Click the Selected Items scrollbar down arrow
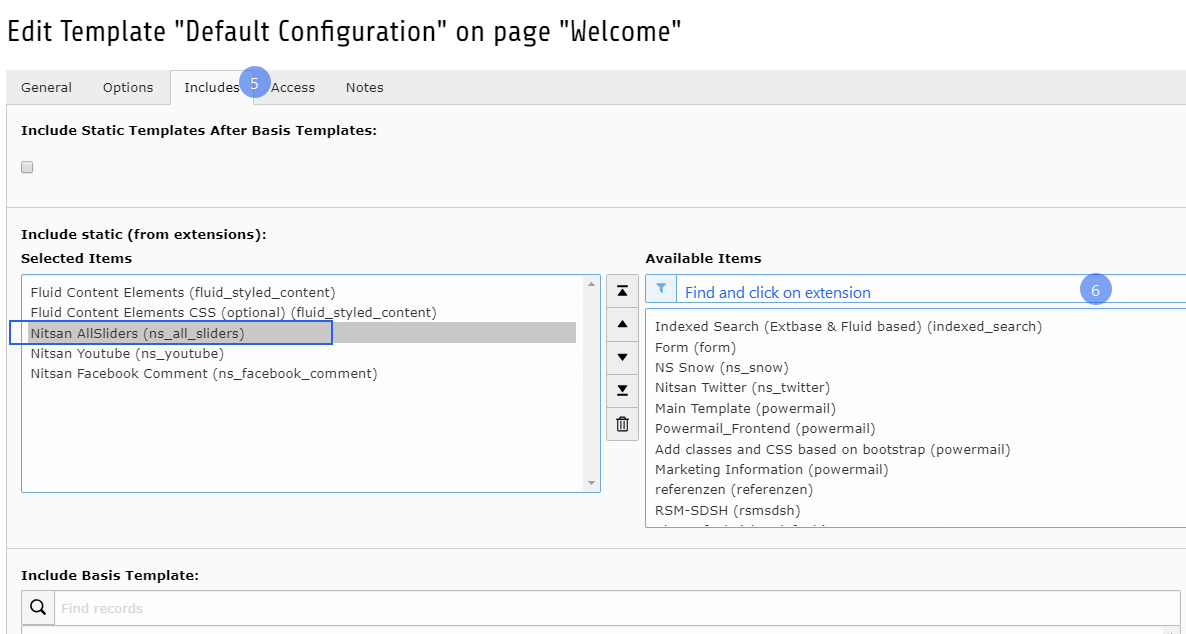The image size is (1186, 634). (x=591, y=483)
